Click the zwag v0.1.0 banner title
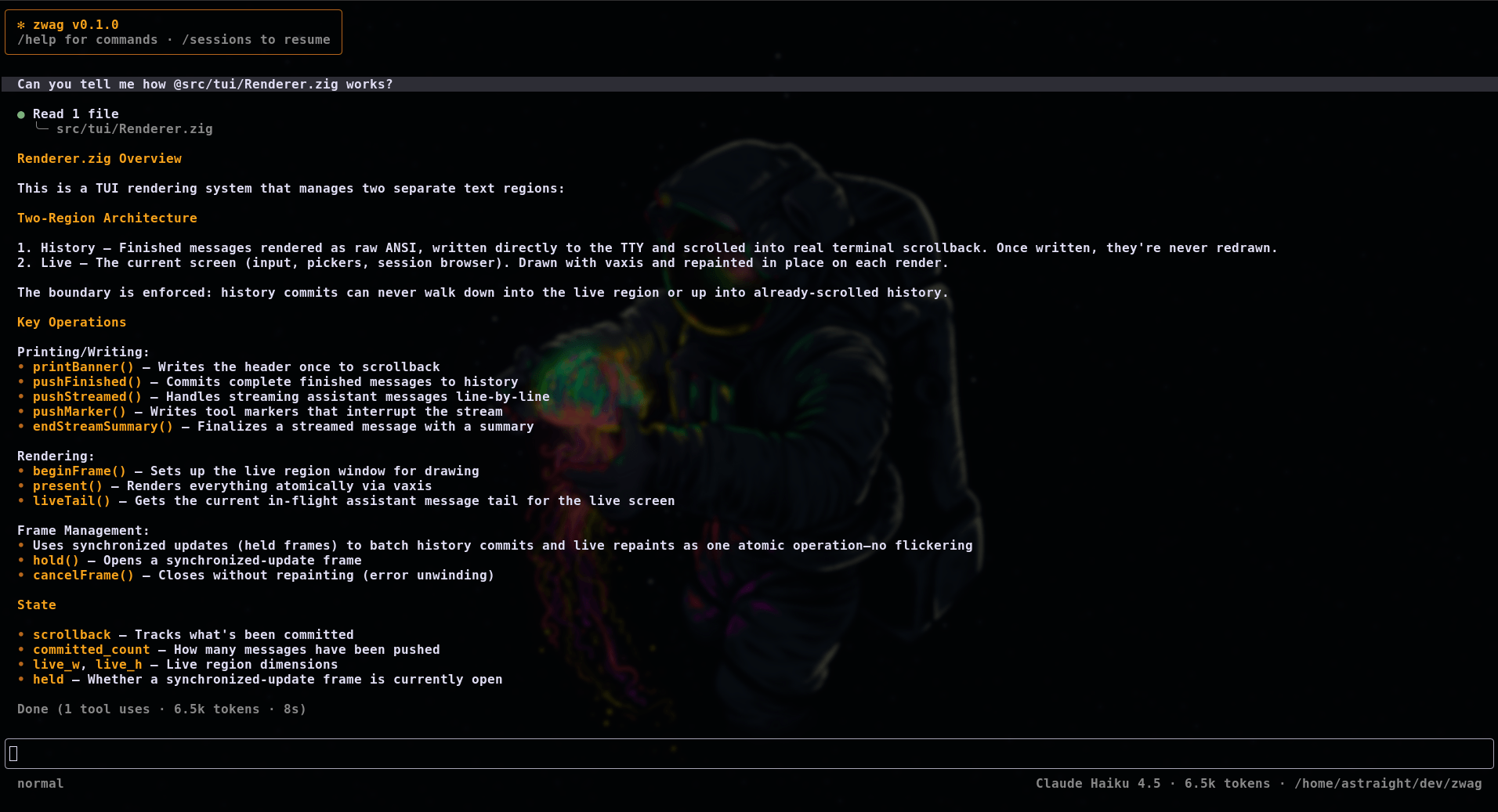 [x=75, y=25]
